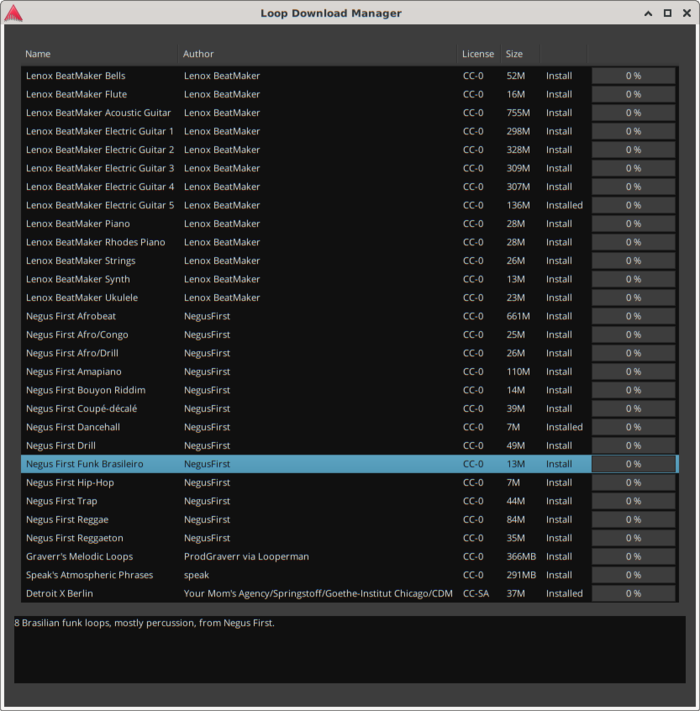Click author ProdGraverr via Looperman
700x711 pixels.
(x=246, y=557)
